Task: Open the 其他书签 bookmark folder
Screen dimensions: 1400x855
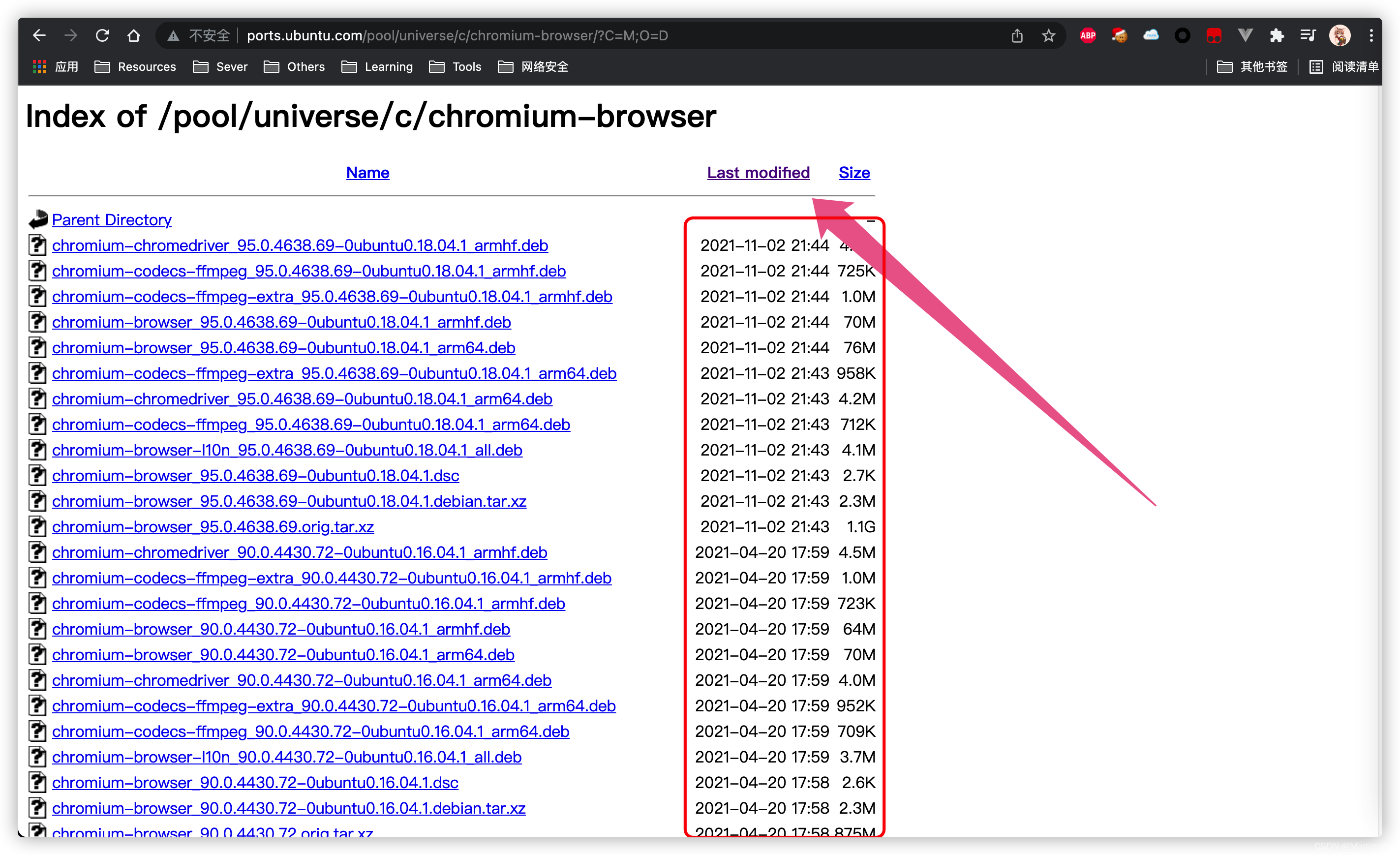Action: (x=1252, y=67)
